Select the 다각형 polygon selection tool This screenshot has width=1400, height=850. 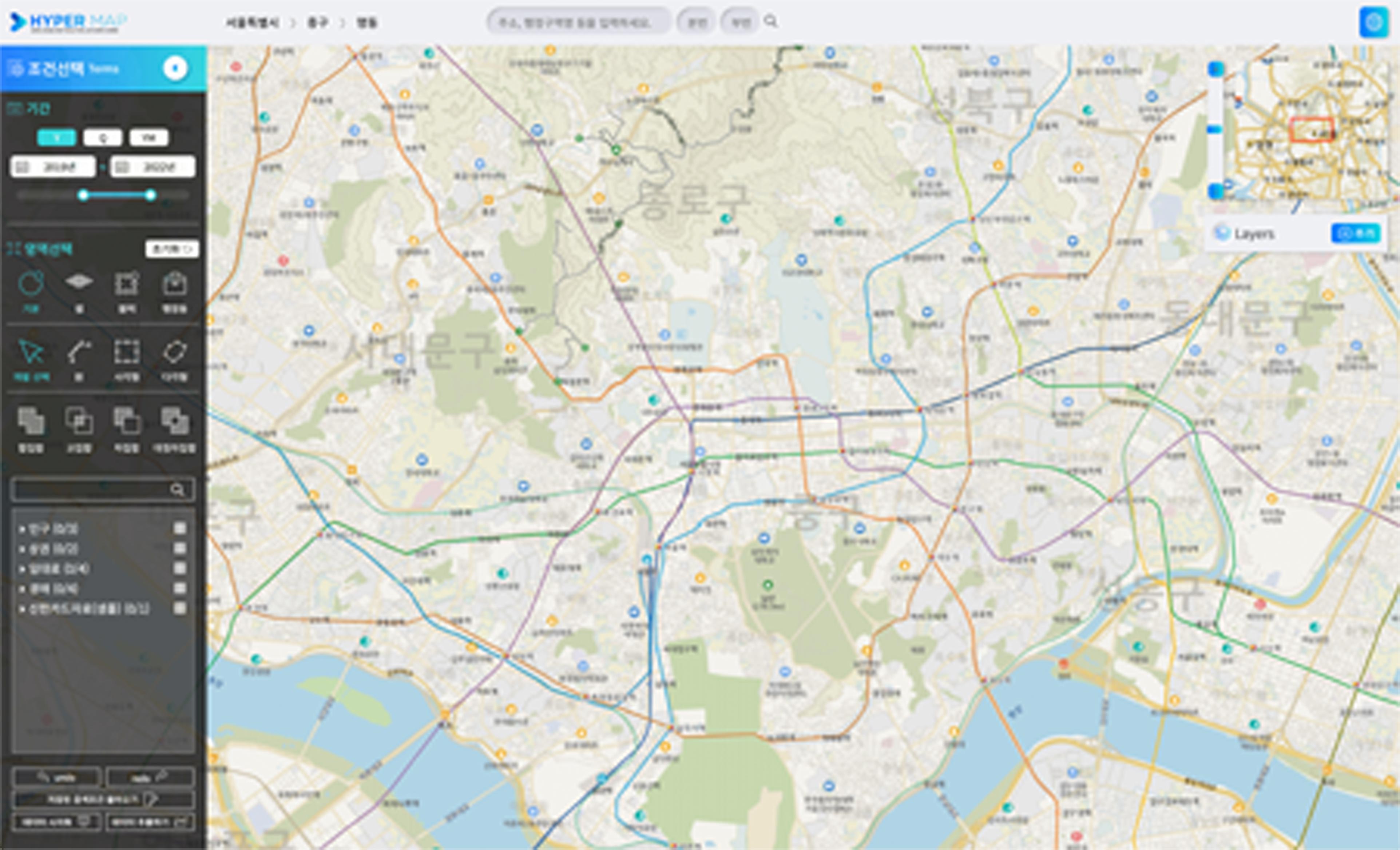tap(174, 352)
